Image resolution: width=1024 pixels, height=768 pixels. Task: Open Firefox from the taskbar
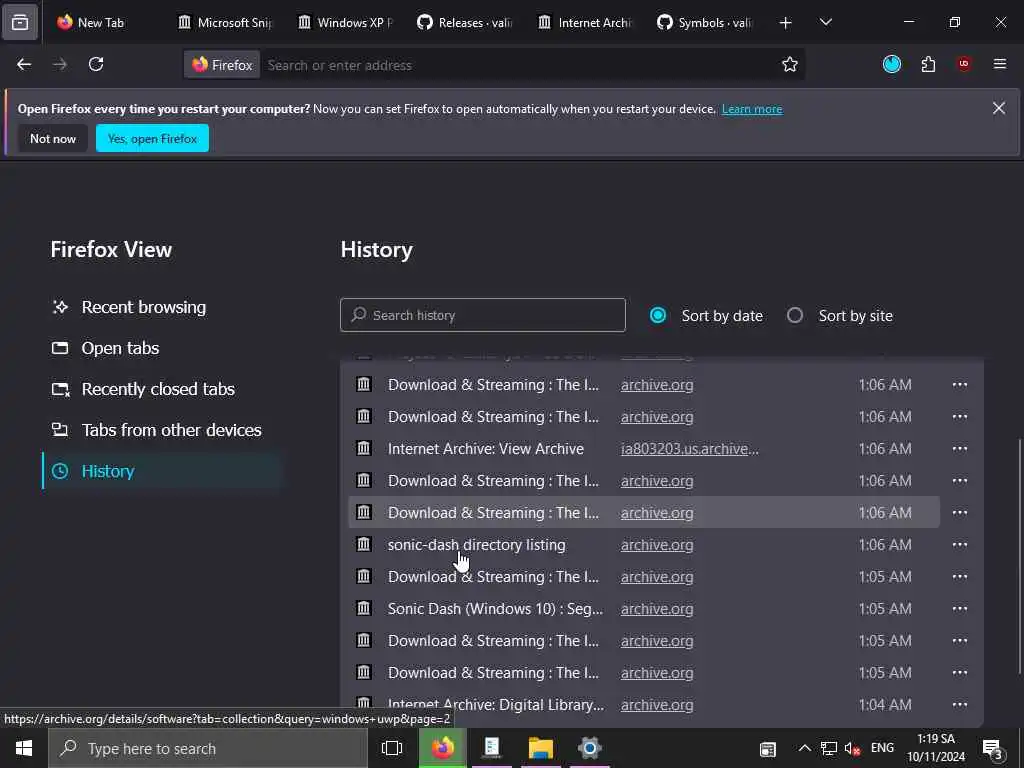click(443, 748)
